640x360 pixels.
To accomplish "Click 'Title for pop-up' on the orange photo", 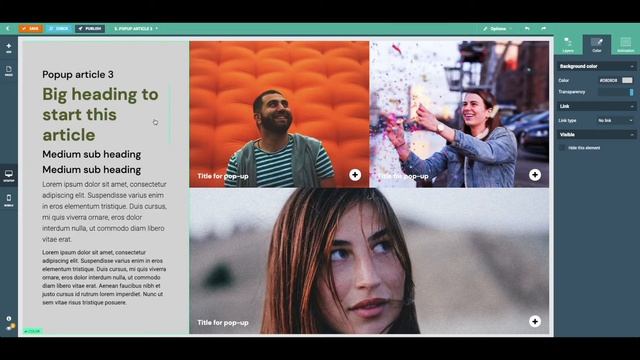I will click(223, 176).
